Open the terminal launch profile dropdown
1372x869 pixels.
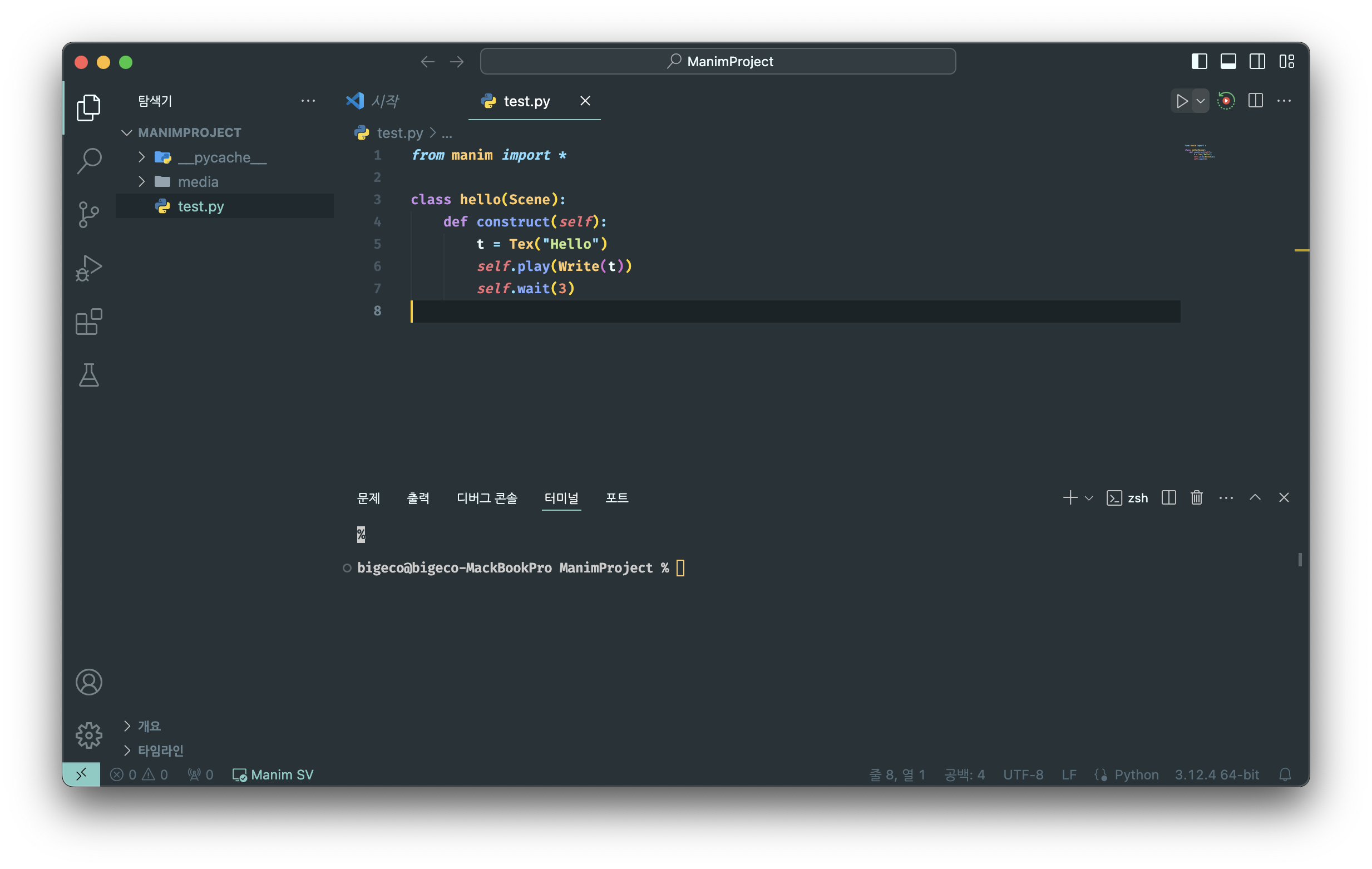1089,498
